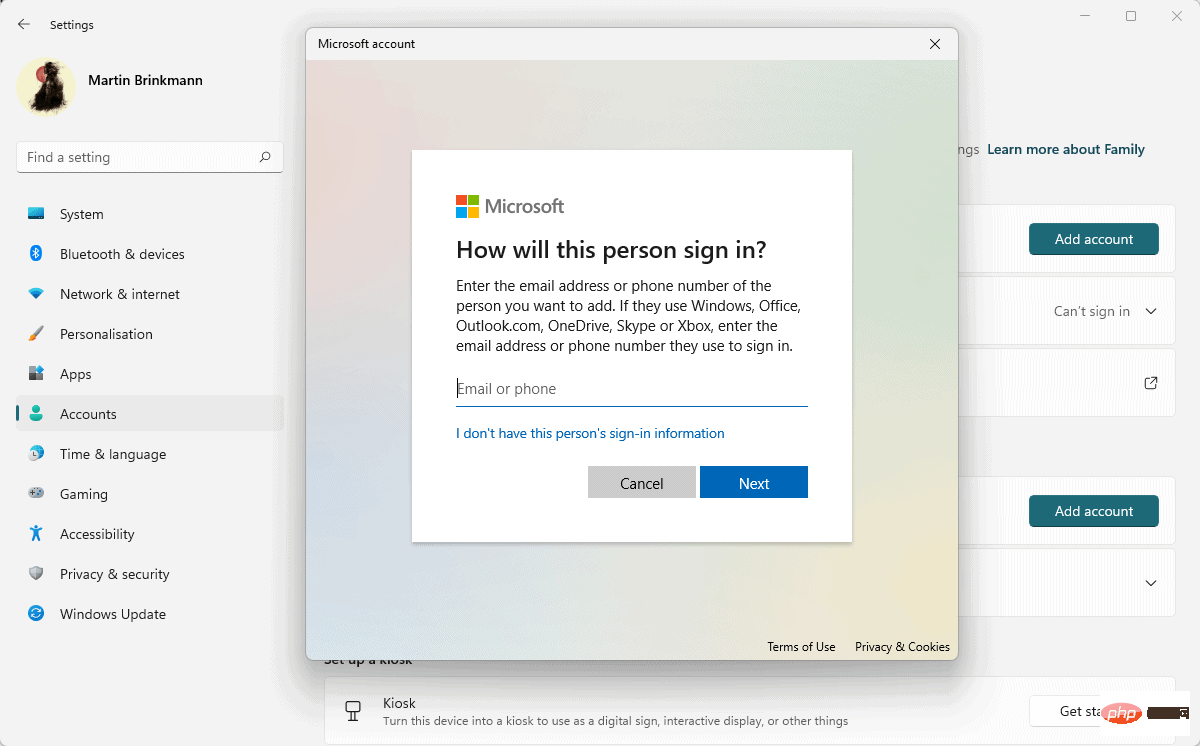The height and width of the screenshot is (746, 1200).
Task: Click the Accounts person icon
Action: pos(36,414)
